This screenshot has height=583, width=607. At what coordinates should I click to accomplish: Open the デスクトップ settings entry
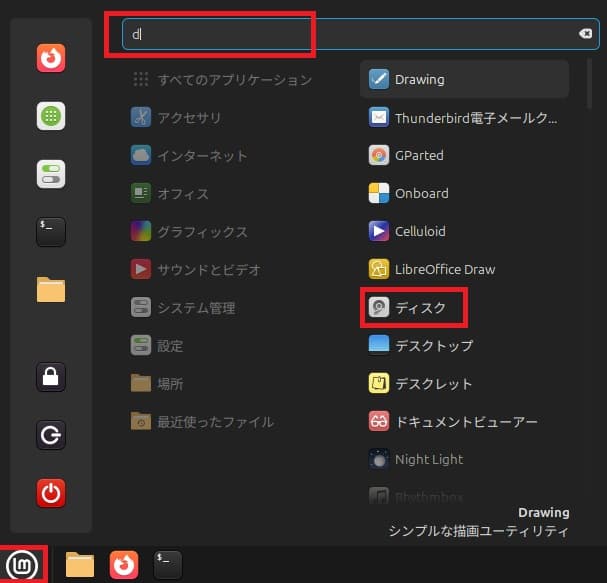click(x=465, y=345)
